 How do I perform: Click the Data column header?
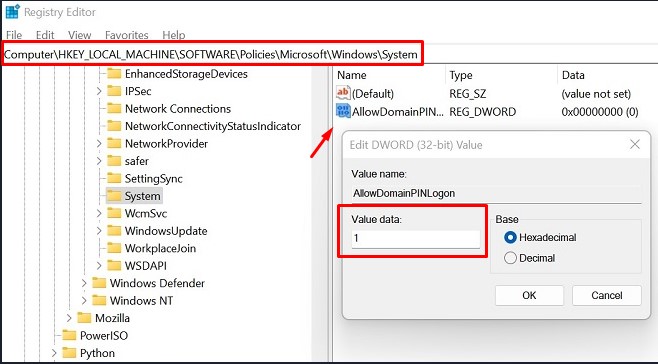(573, 75)
